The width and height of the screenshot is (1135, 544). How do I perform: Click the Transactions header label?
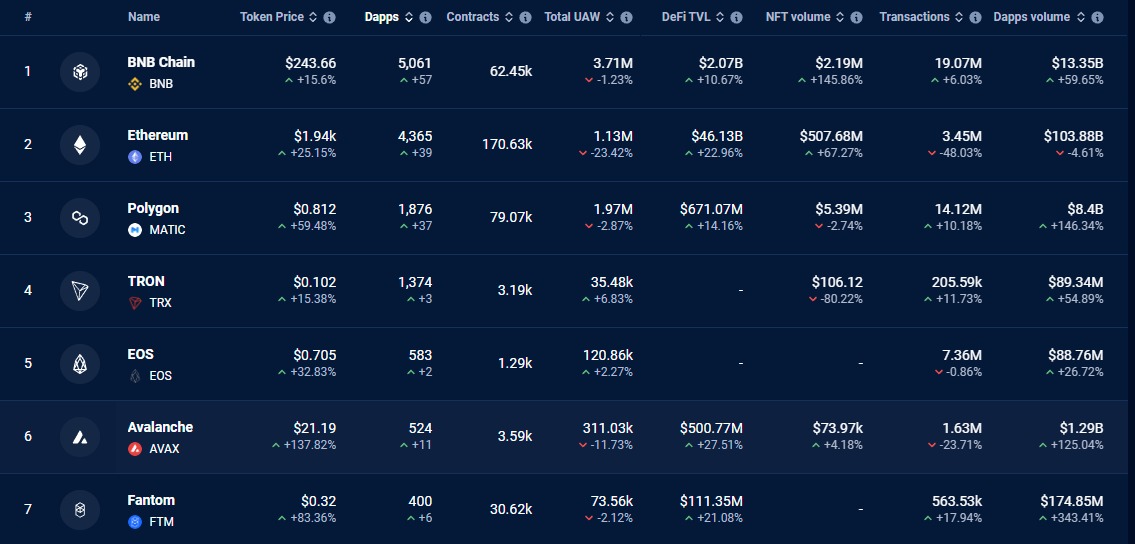pos(914,17)
